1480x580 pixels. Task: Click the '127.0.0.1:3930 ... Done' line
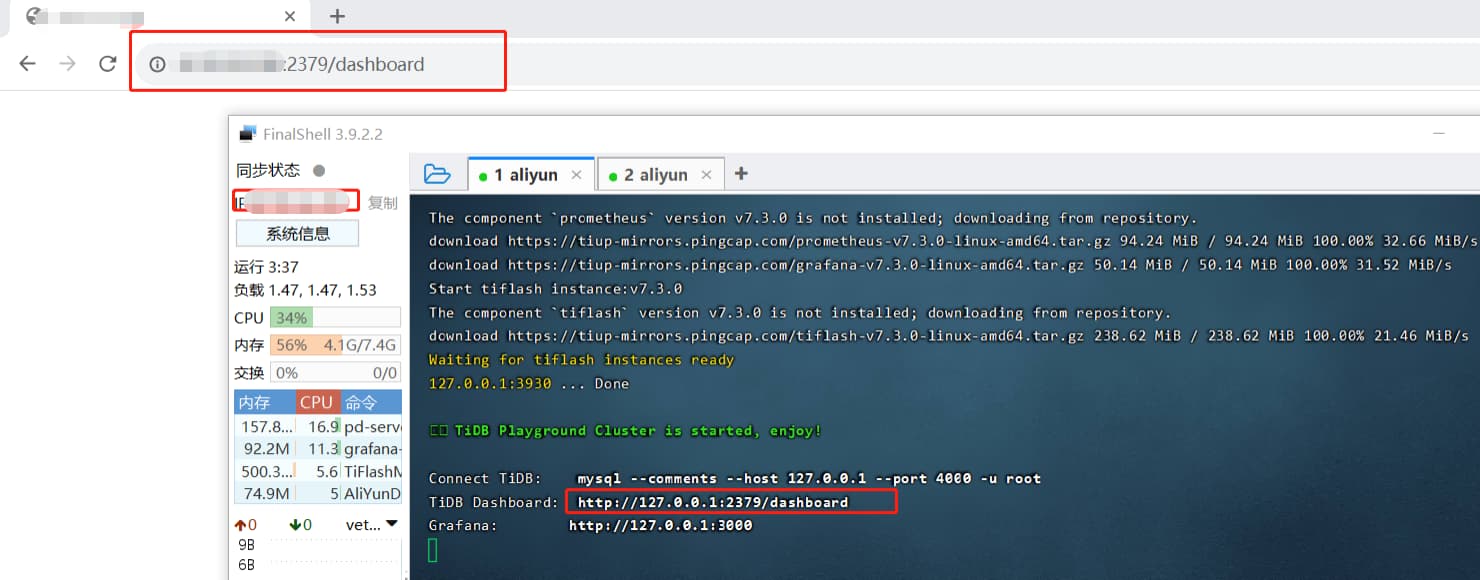click(x=529, y=383)
